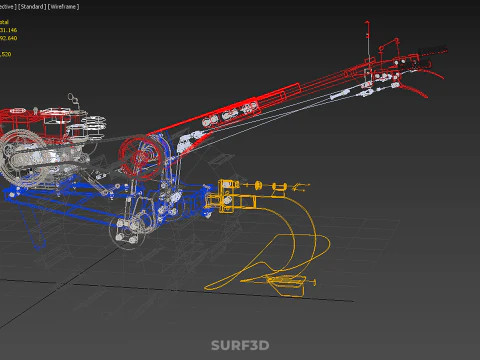Click the 31.146 statistics value
Screen dimensions: 480x360
pyautogui.click(x=8, y=30)
